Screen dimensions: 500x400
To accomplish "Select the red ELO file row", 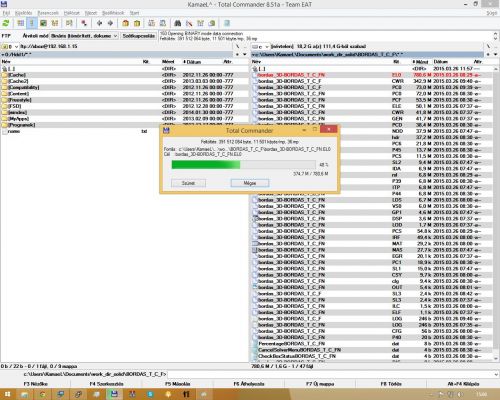I will (372, 75).
